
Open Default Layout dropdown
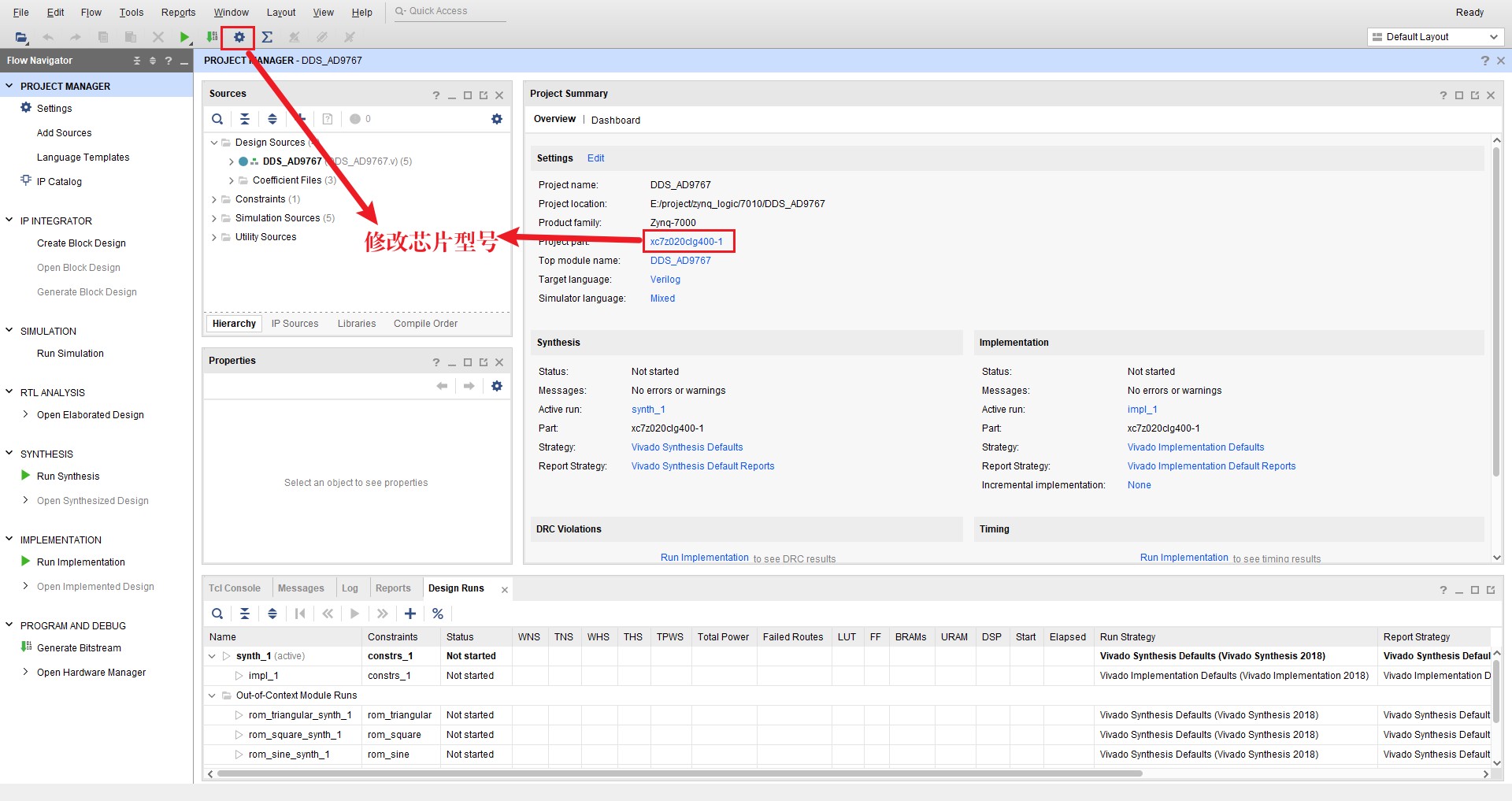click(x=1436, y=37)
